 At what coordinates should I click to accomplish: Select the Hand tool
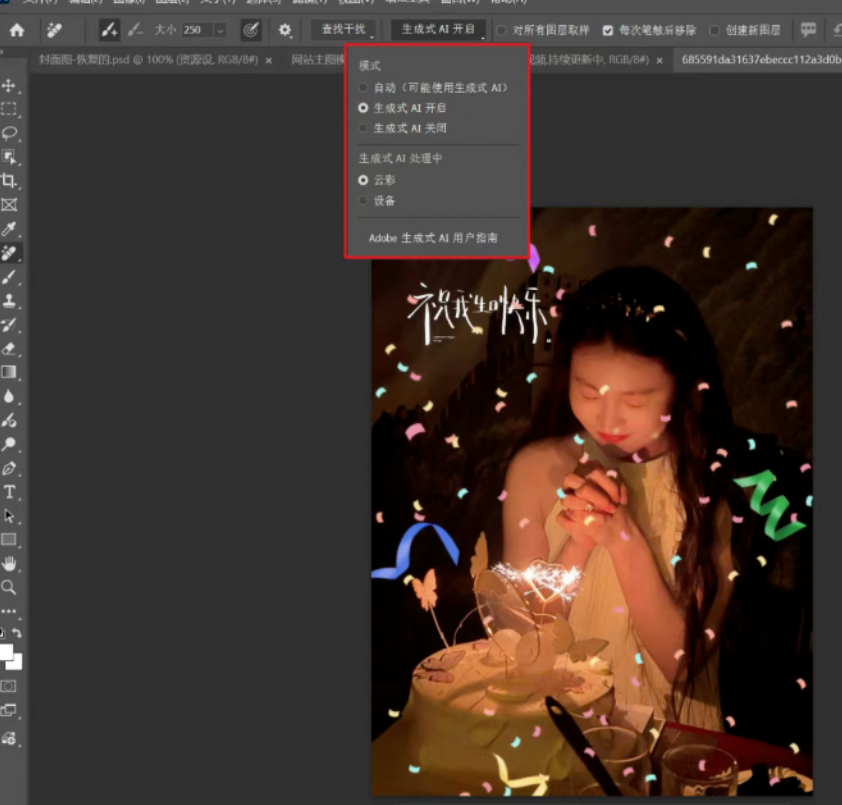9,563
